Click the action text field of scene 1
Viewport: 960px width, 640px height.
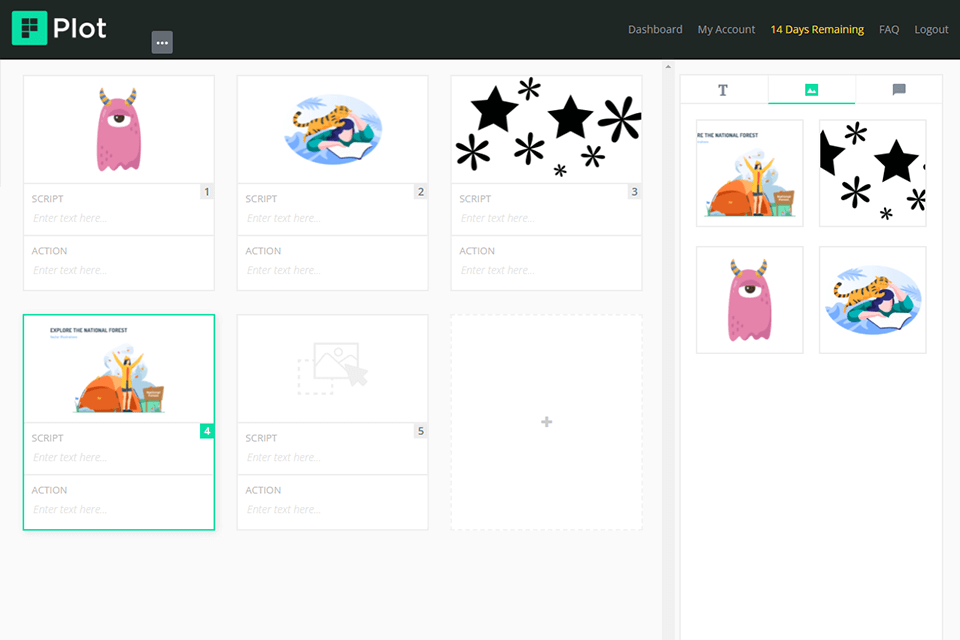(119, 270)
